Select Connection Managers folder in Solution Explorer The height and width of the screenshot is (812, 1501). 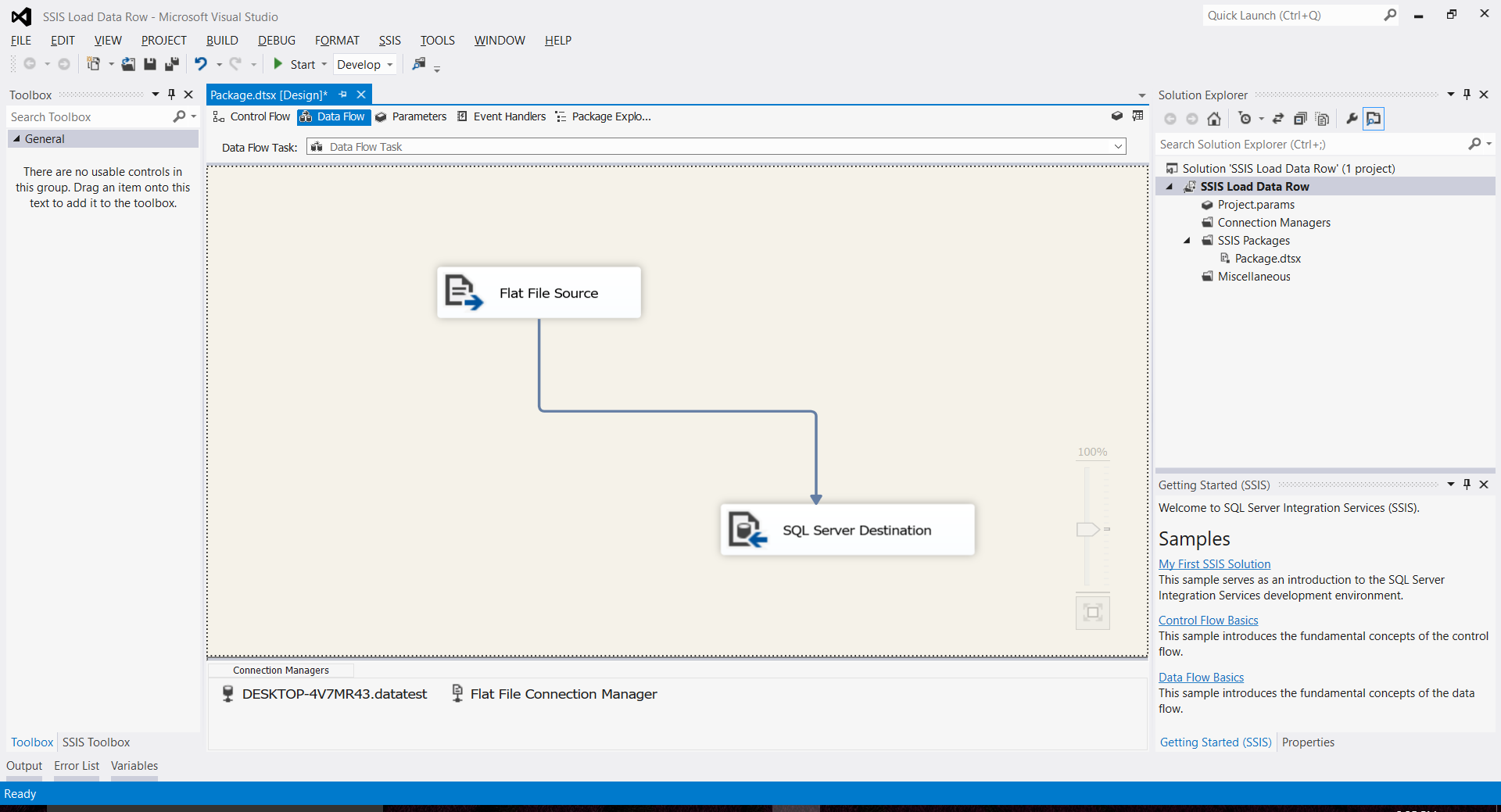tap(1274, 223)
